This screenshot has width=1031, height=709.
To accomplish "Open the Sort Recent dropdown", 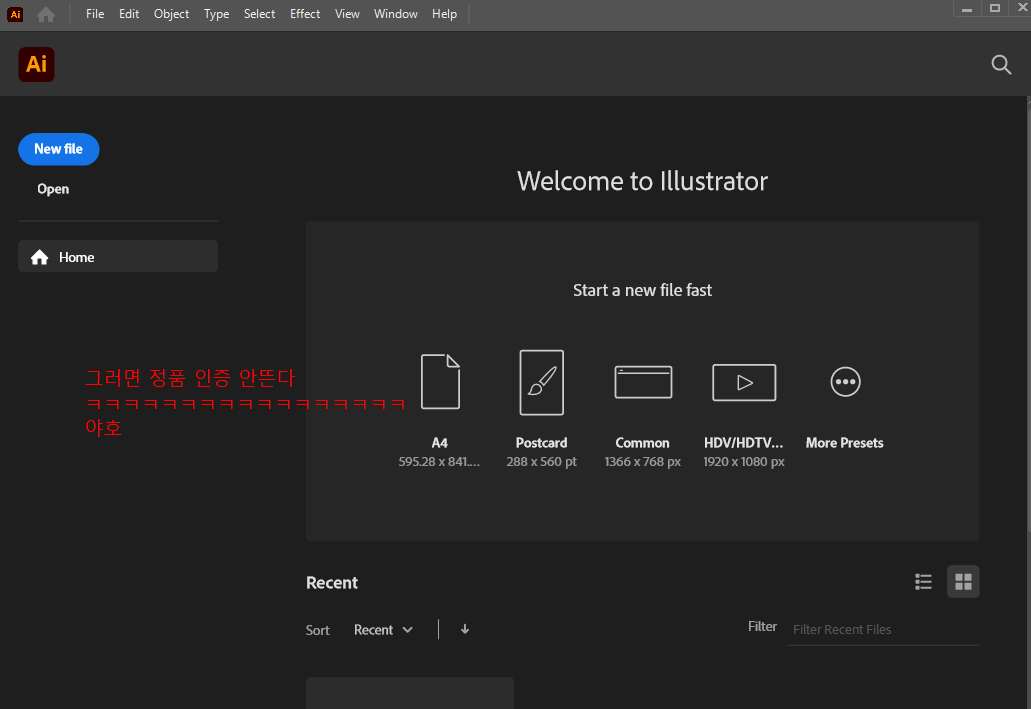I will pyautogui.click(x=383, y=630).
